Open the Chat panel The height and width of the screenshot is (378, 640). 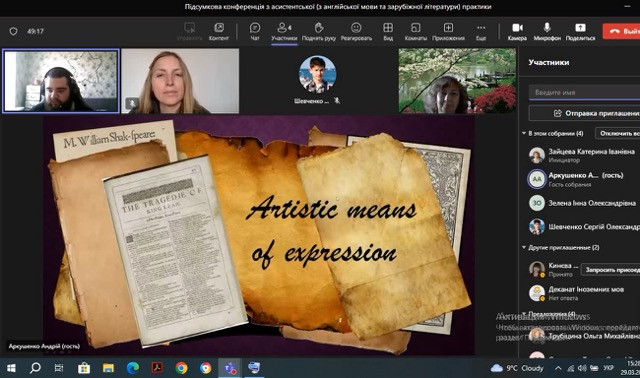[255, 31]
